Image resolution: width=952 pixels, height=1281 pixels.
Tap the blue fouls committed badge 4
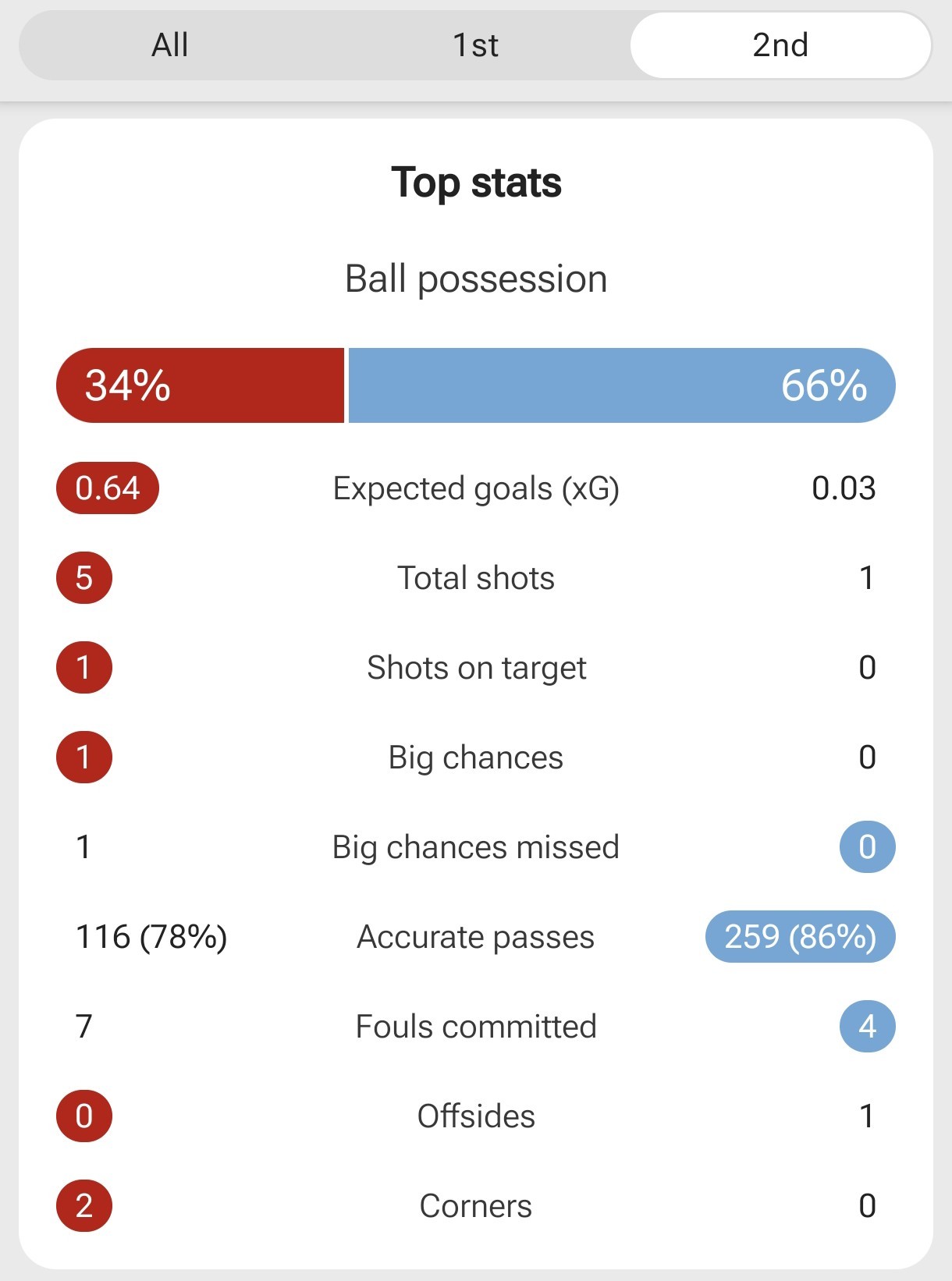pyautogui.click(x=867, y=1027)
